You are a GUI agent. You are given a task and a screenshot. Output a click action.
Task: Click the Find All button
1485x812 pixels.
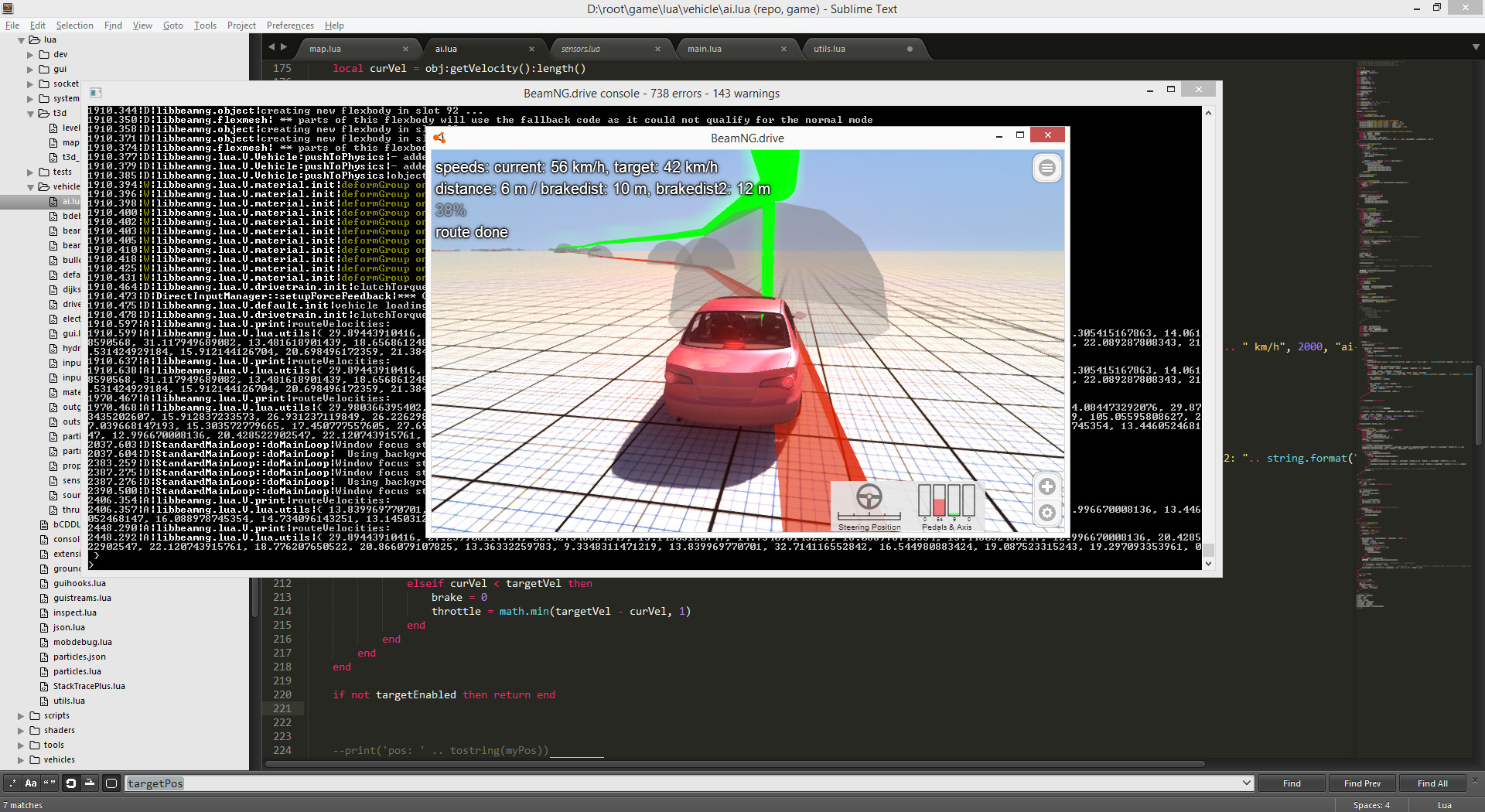click(1432, 783)
